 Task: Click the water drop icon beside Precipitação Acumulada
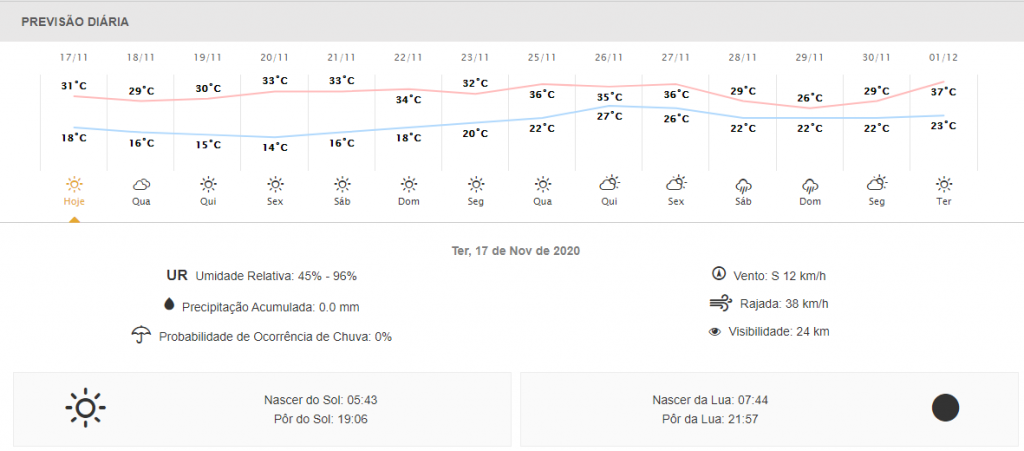point(170,304)
